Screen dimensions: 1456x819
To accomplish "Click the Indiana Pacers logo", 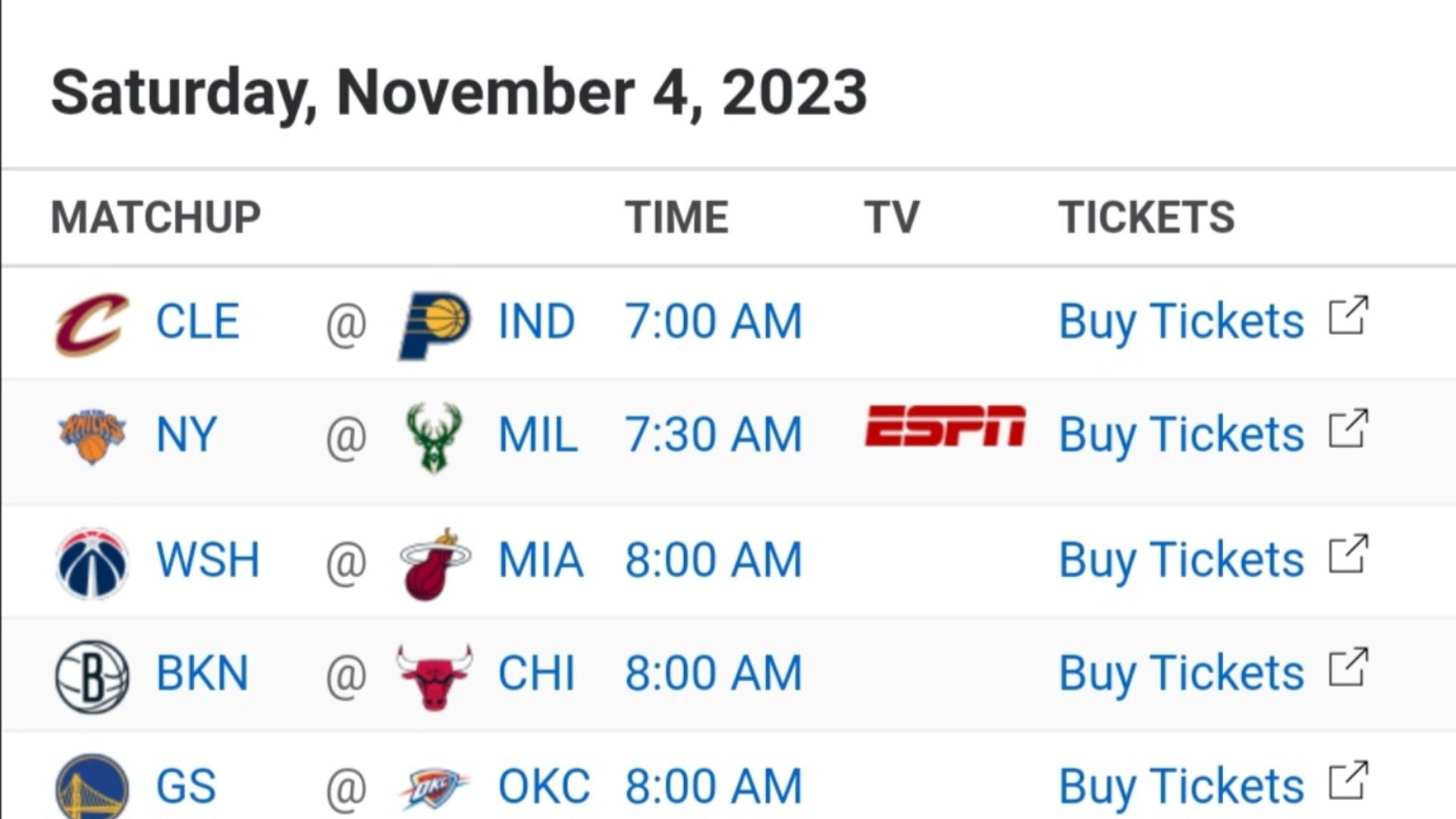I will click(x=435, y=325).
